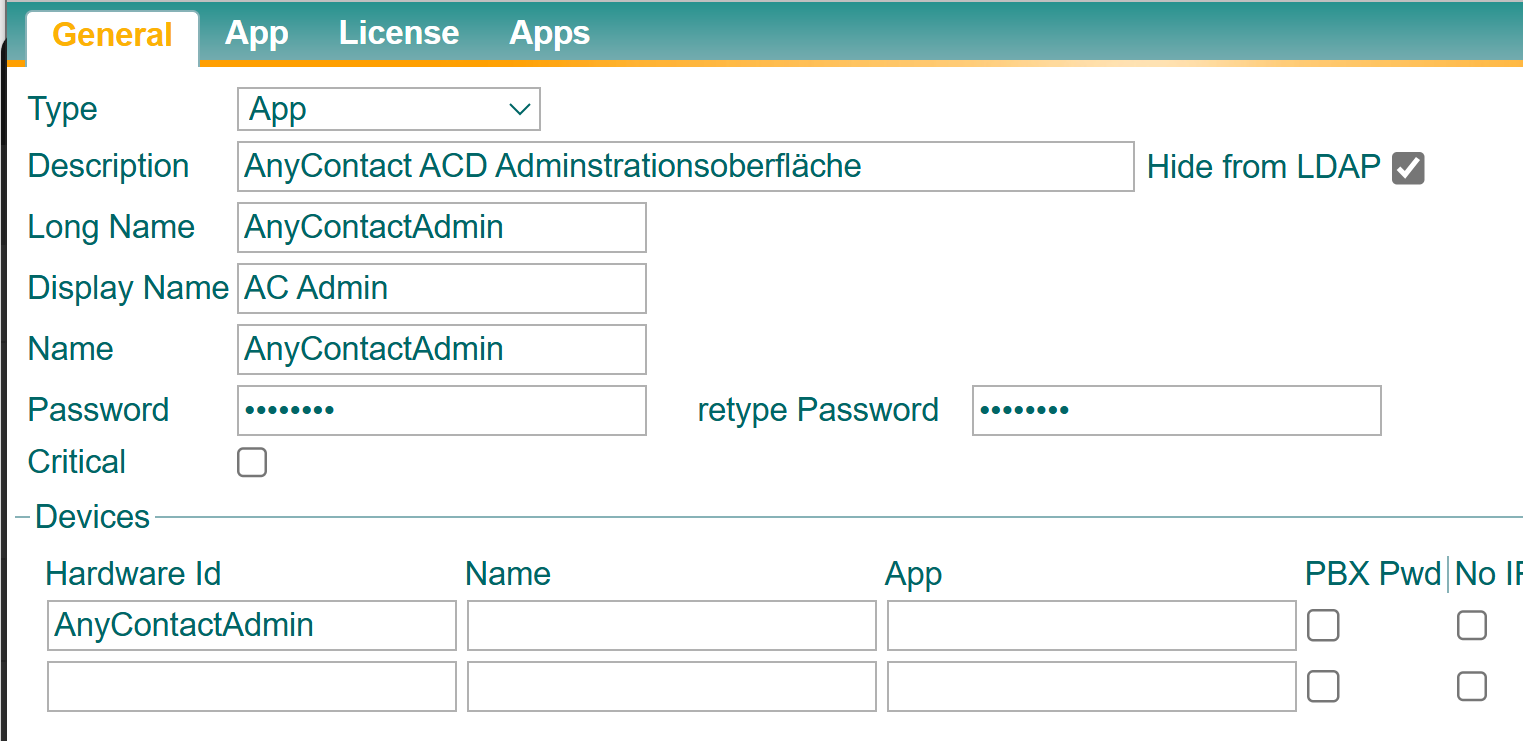Enable No IP checkbox in first device row

pos(1471,626)
